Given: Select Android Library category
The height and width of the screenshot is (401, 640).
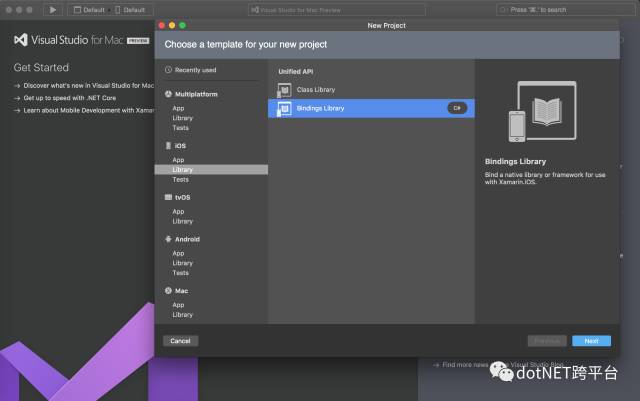Looking at the screenshot, I should tap(182, 263).
